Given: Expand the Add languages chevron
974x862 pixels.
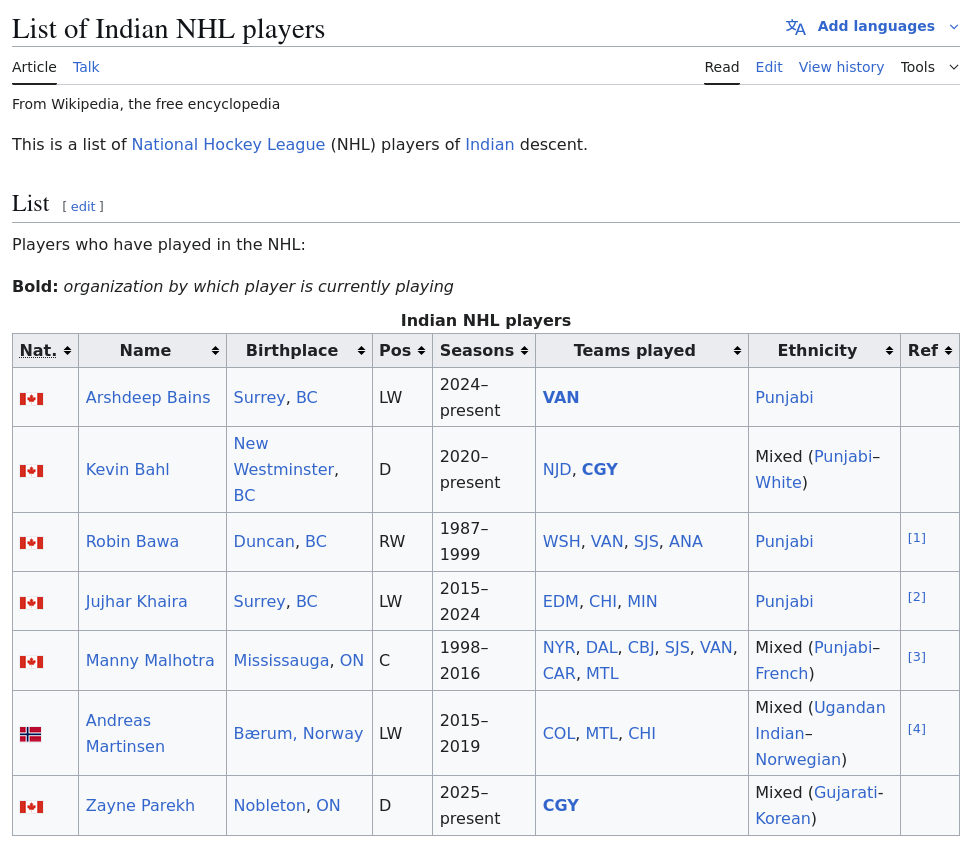Looking at the screenshot, I should click(x=954, y=27).
